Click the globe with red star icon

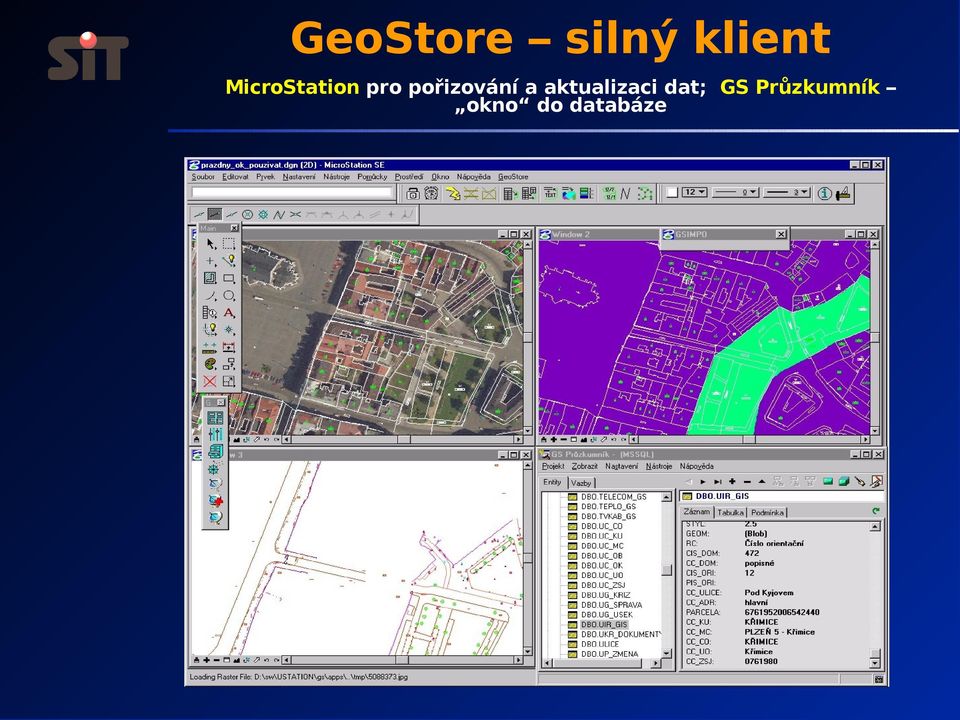pos(215,501)
